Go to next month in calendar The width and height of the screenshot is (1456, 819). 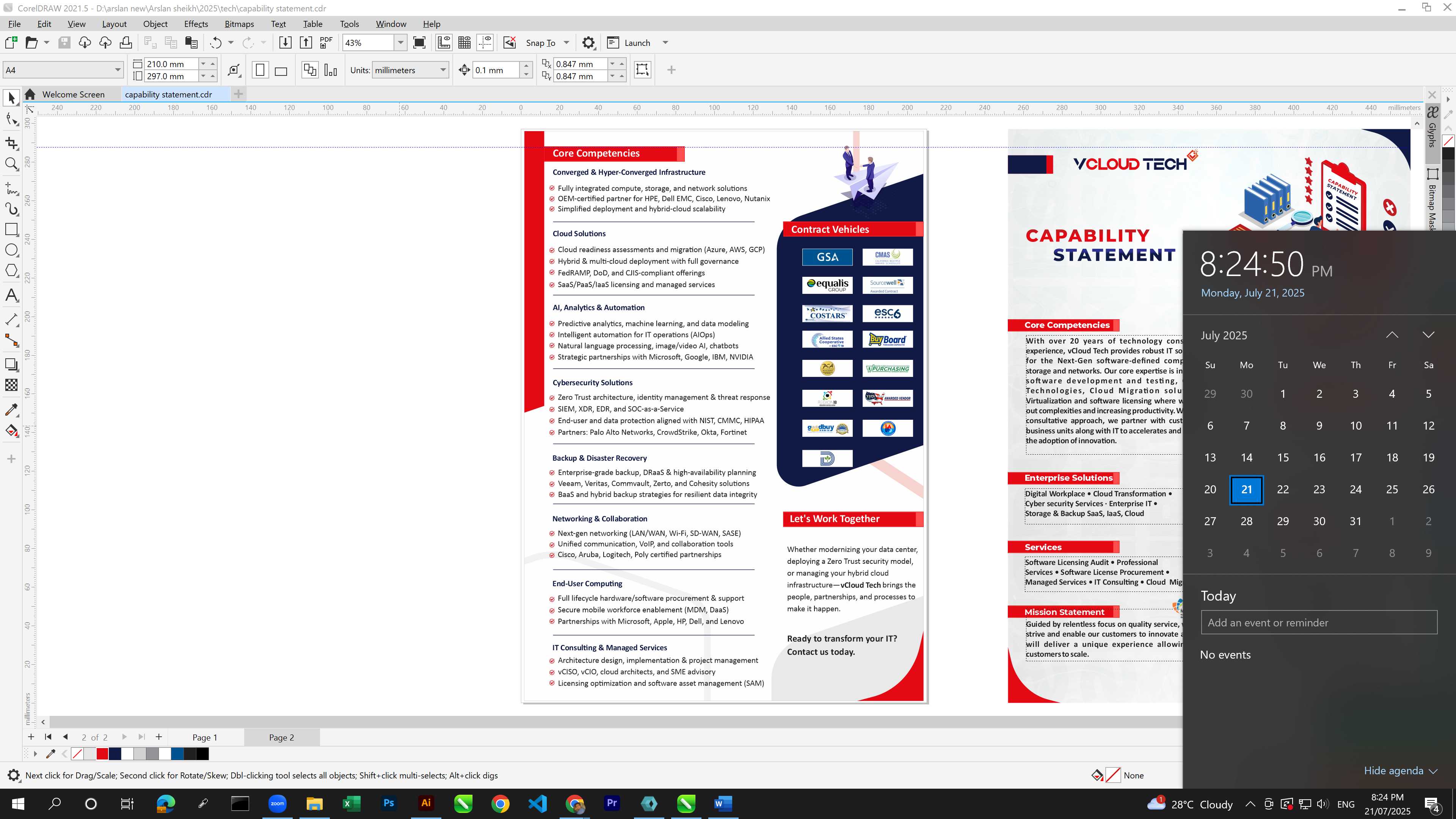click(1428, 335)
